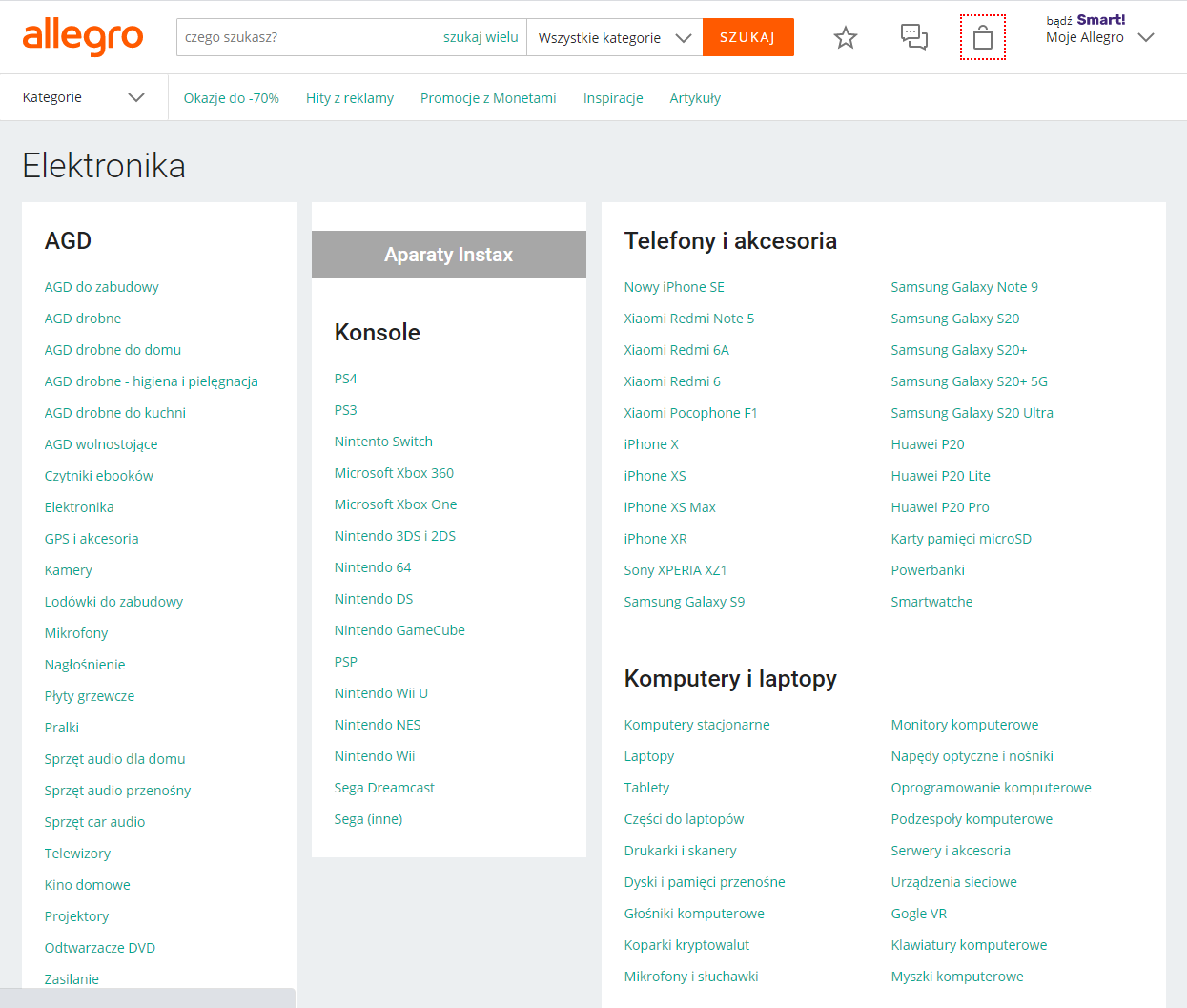The image size is (1187, 1008).
Task: Open Lodówki do zabudowy link
Action: (113, 602)
